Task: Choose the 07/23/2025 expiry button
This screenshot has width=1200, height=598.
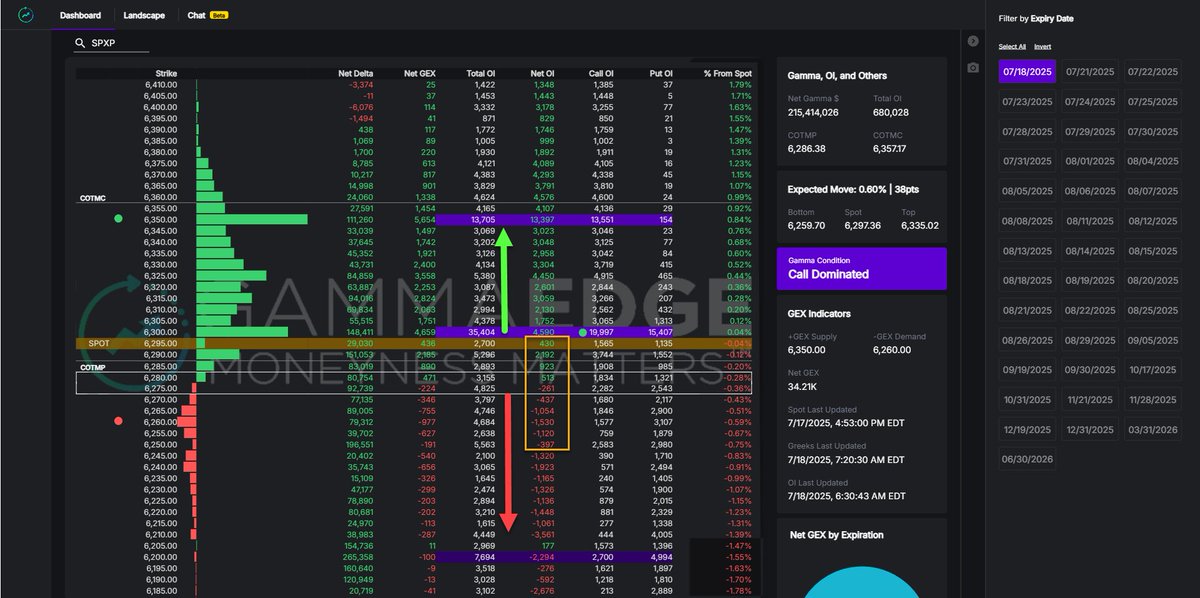Action: [1027, 102]
